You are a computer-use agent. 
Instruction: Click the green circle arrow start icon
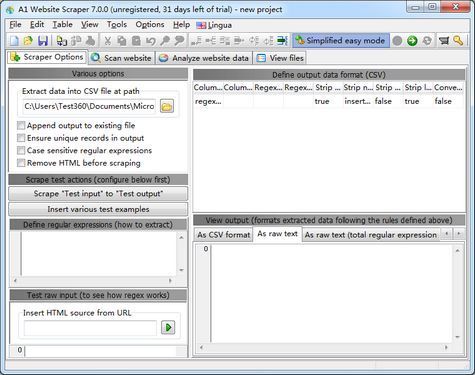[x=412, y=41]
